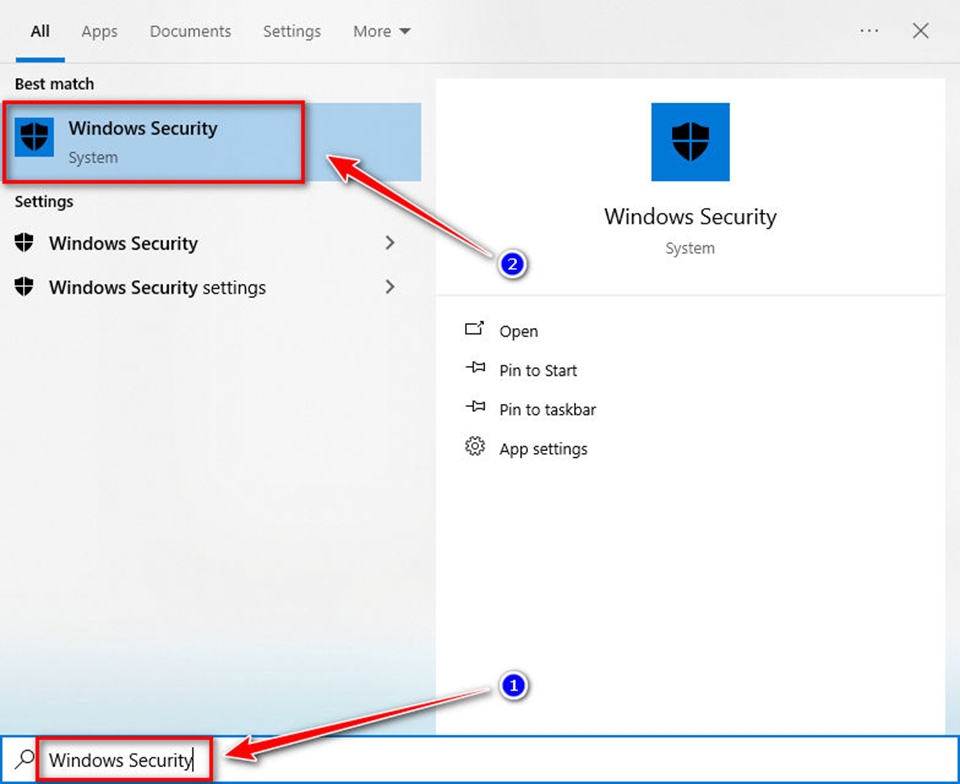Screen dimensions: 960x784
Task: Select the Open icon in the actions pane
Action: coord(475,330)
